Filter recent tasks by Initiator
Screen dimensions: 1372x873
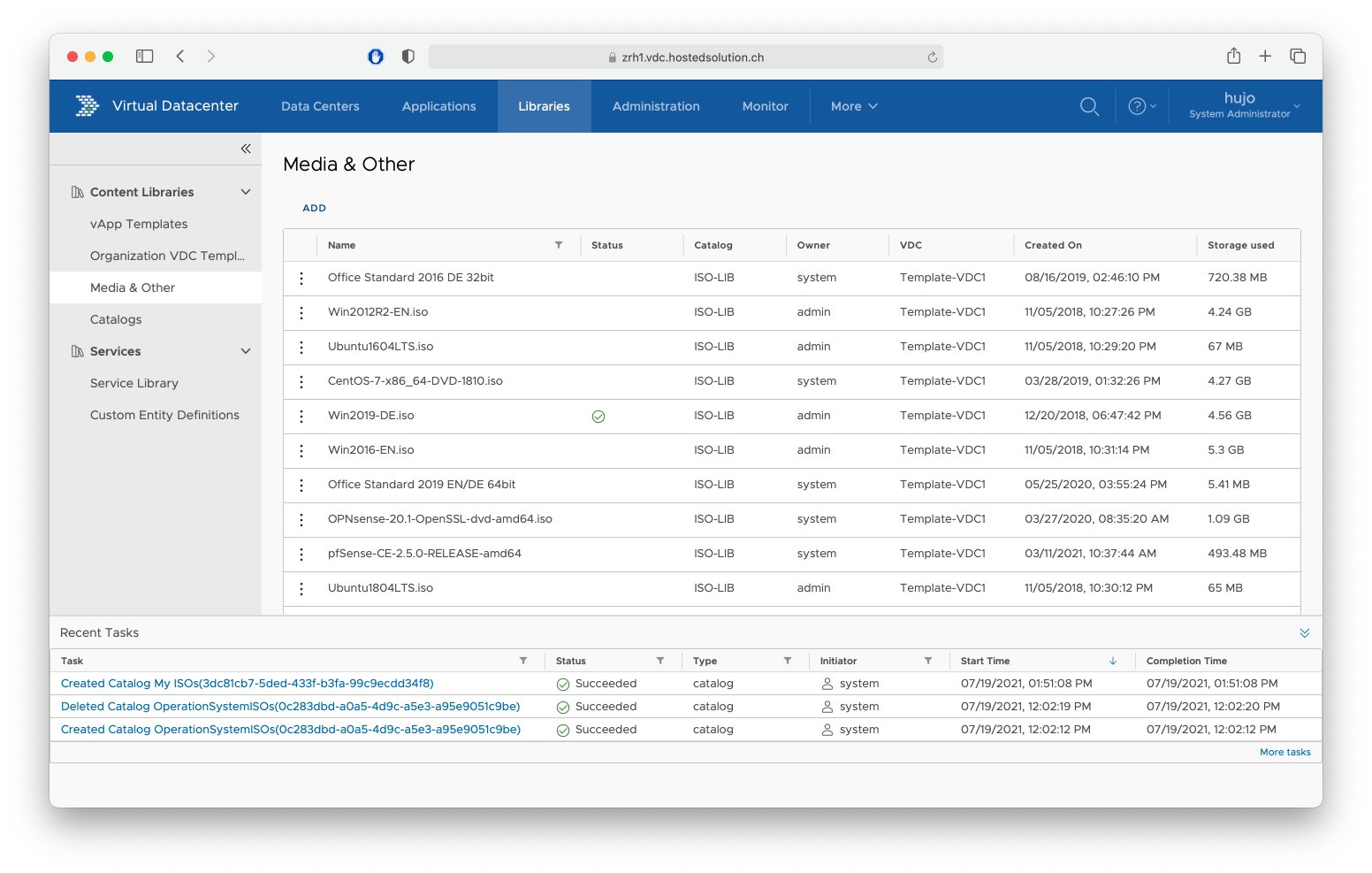(928, 661)
